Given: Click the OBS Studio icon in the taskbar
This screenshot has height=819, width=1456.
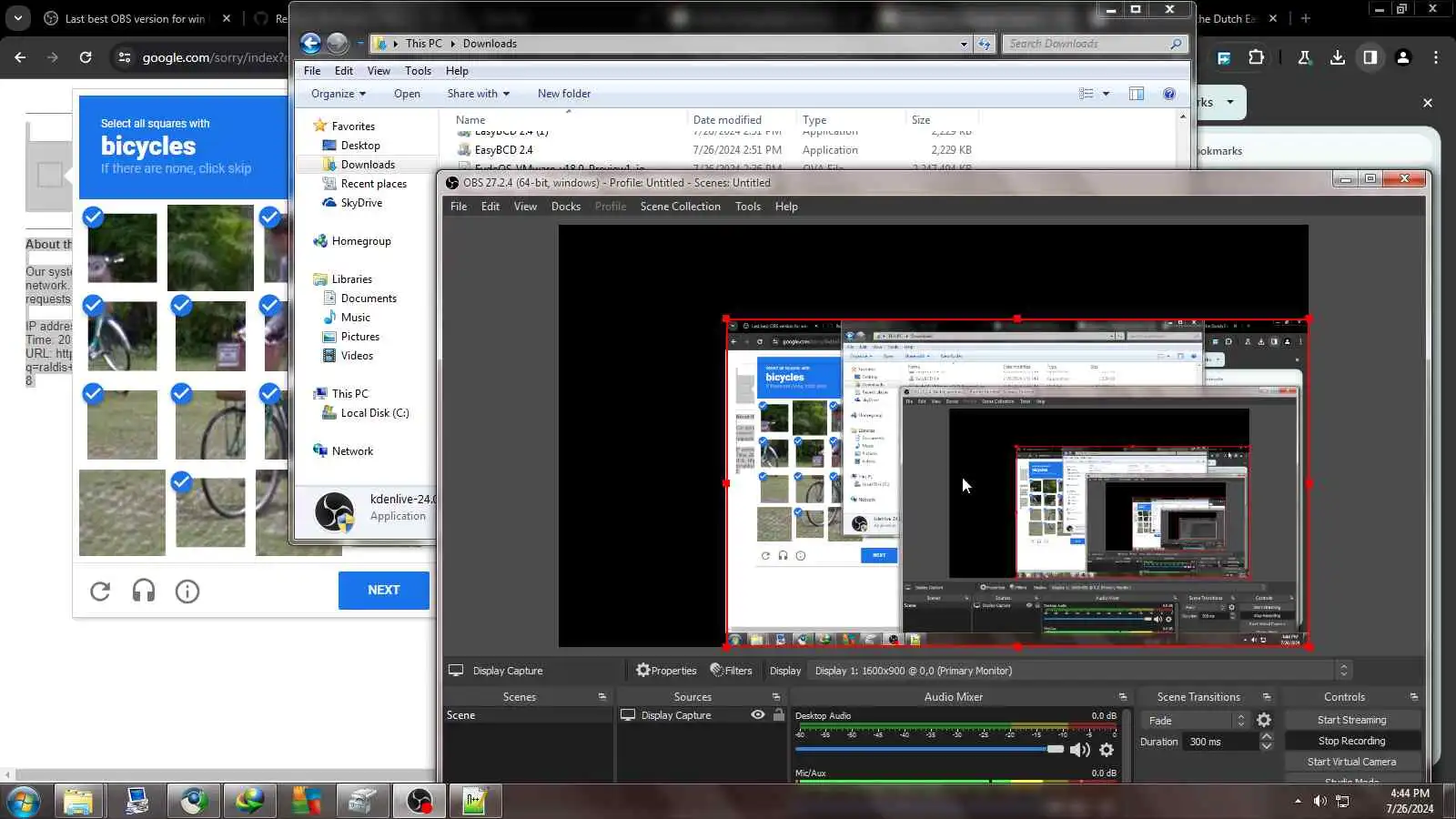Looking at the screenshot, I should pyautogui.click(x=420, y=802).
